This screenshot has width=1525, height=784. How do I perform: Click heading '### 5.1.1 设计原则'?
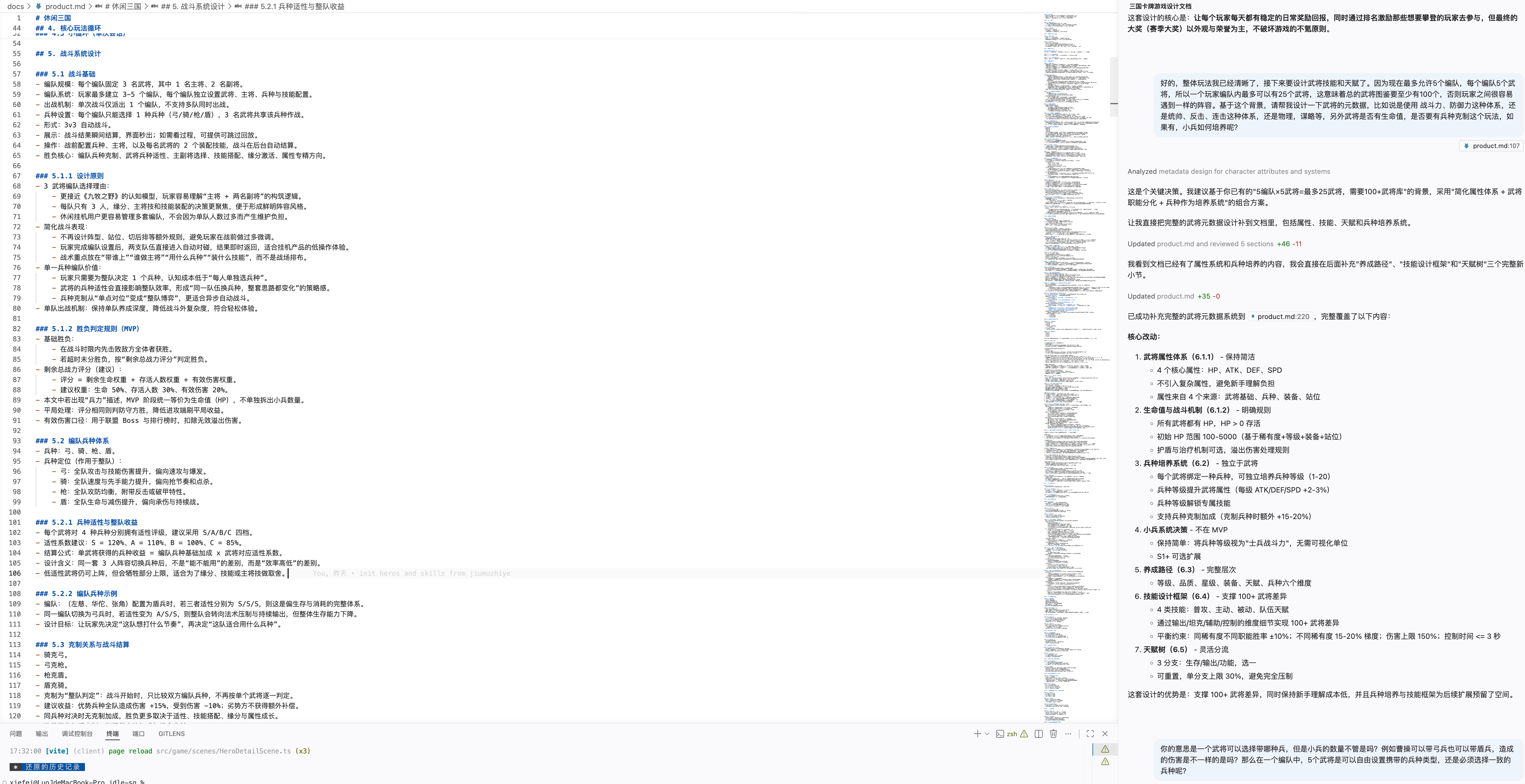(x=69, y=176)
